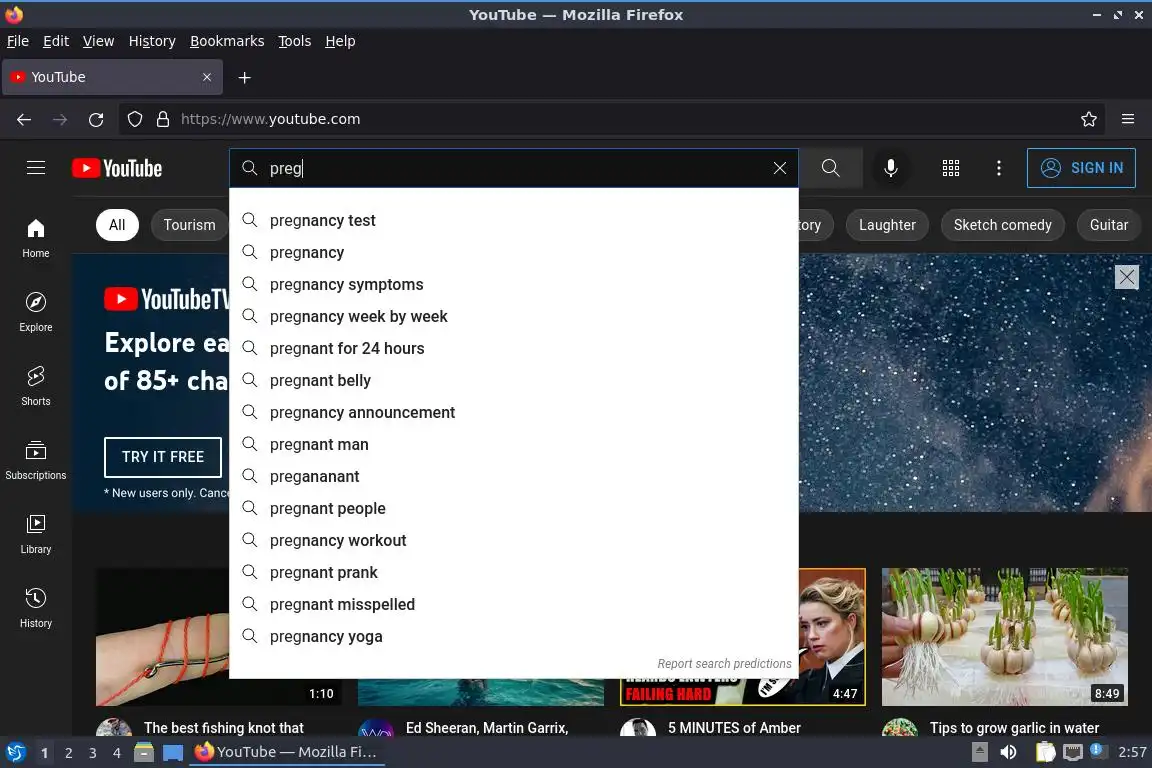Open the Tools menu
This screenshot has height=768, width=1152.
click(295, 41)
